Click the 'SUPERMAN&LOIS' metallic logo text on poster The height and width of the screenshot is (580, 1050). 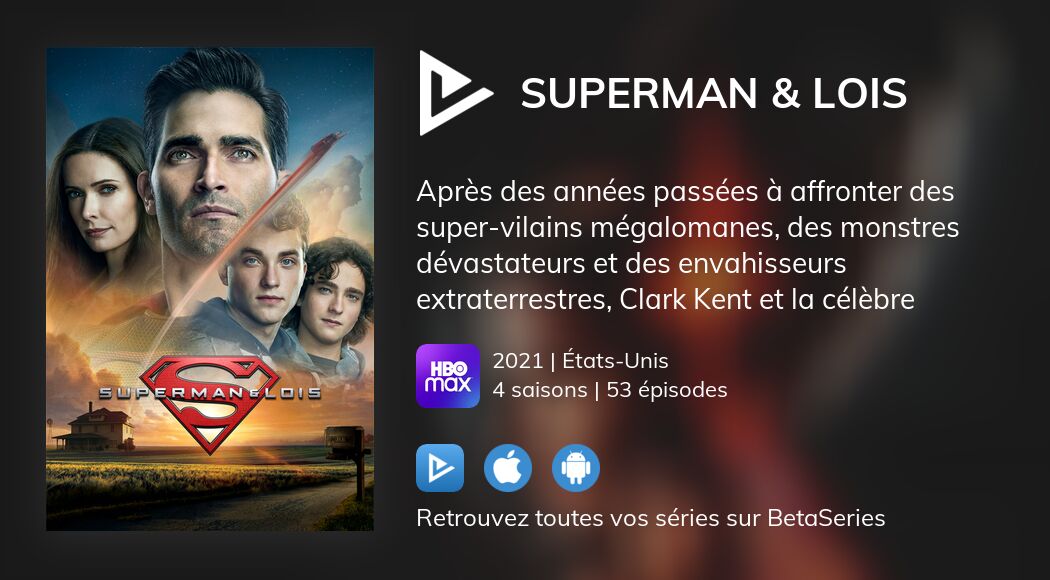[x=210, y=392]
